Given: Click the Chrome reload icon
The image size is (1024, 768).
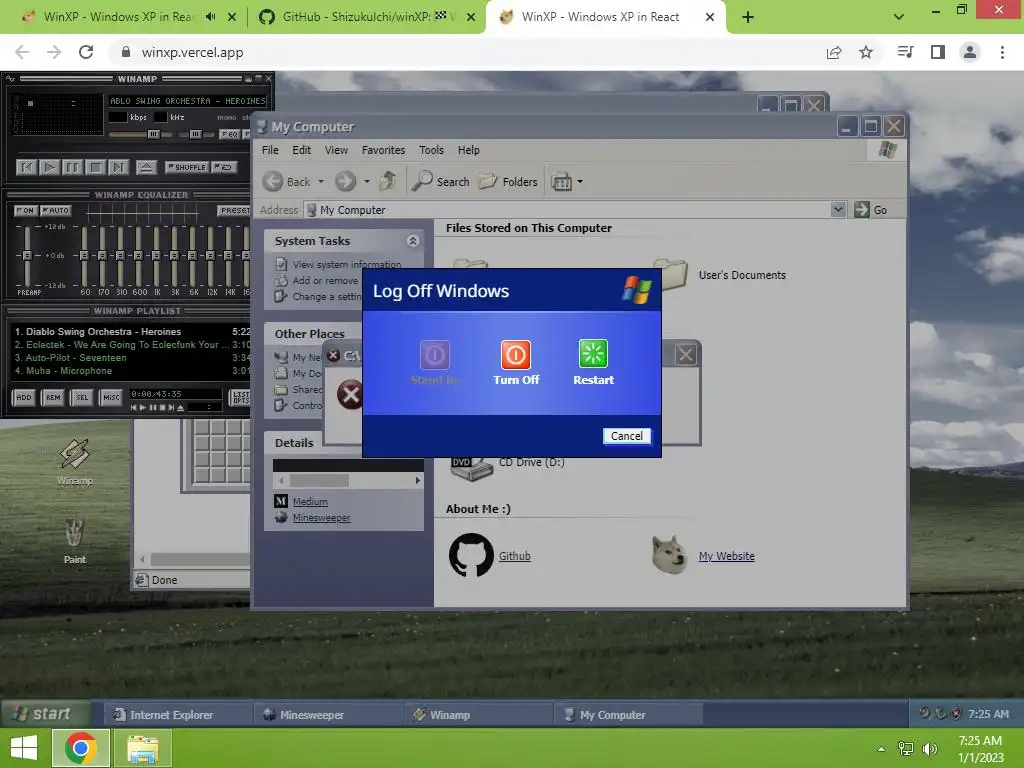Looking at the screenshot, I should click(x=86, y=52).
